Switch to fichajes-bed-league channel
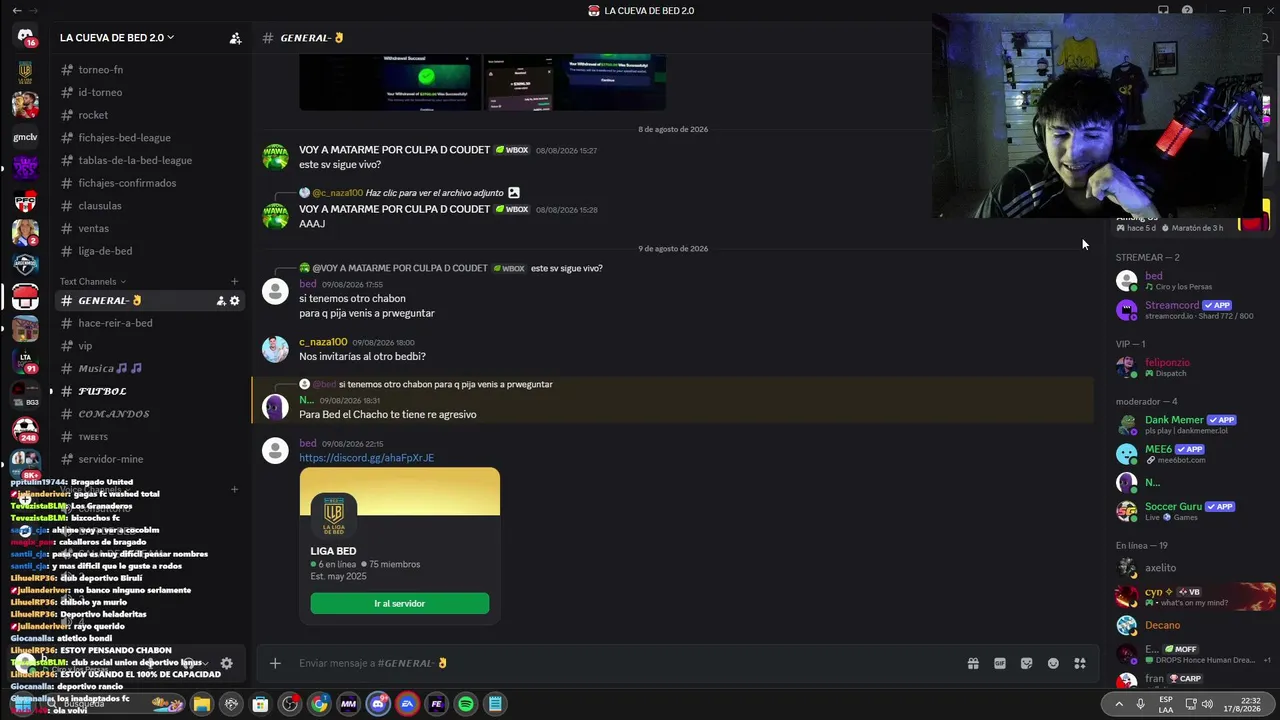This screenshot has height=720, width=1280. click(x=148, y=138)
